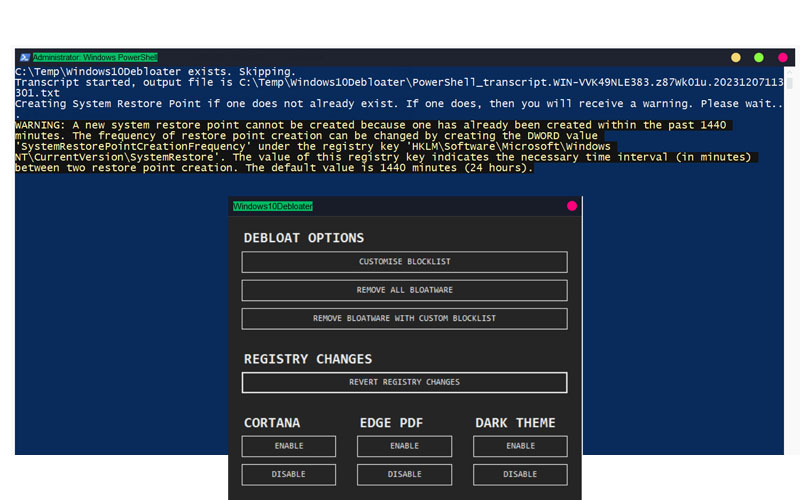Viewport: 800px width, 500px height.
Task: Click the 'Windows10Debloater' dialog title
Action: [273, 206]
